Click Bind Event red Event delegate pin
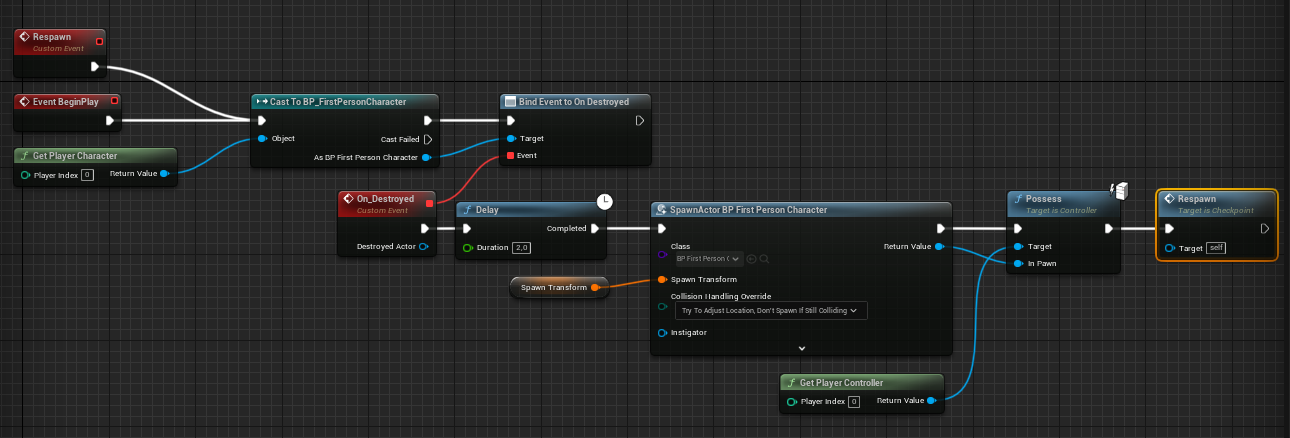This screenshot has width=1290, height=438. coord(511,156)
